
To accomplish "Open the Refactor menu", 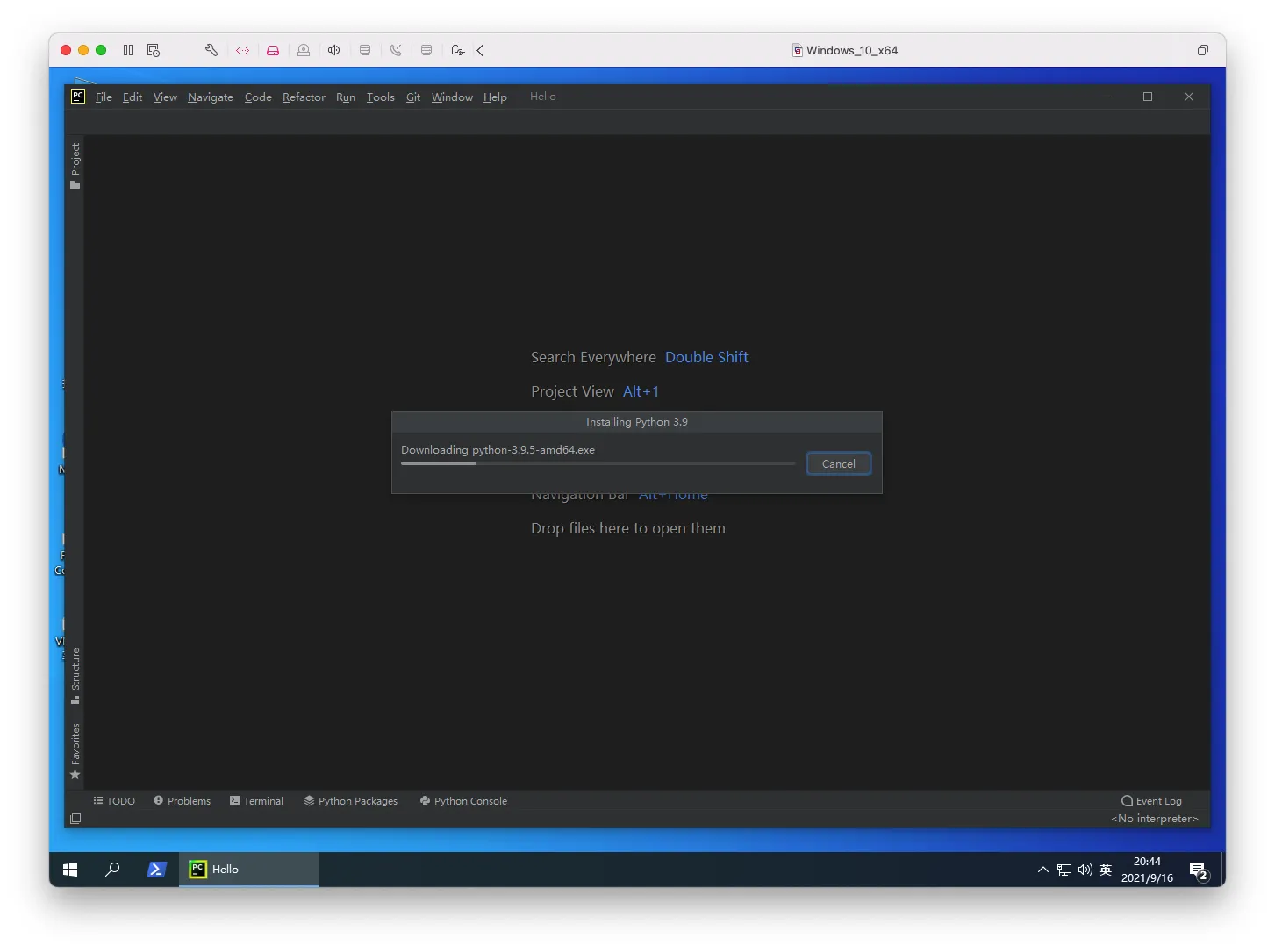I will tap(304, 97).
